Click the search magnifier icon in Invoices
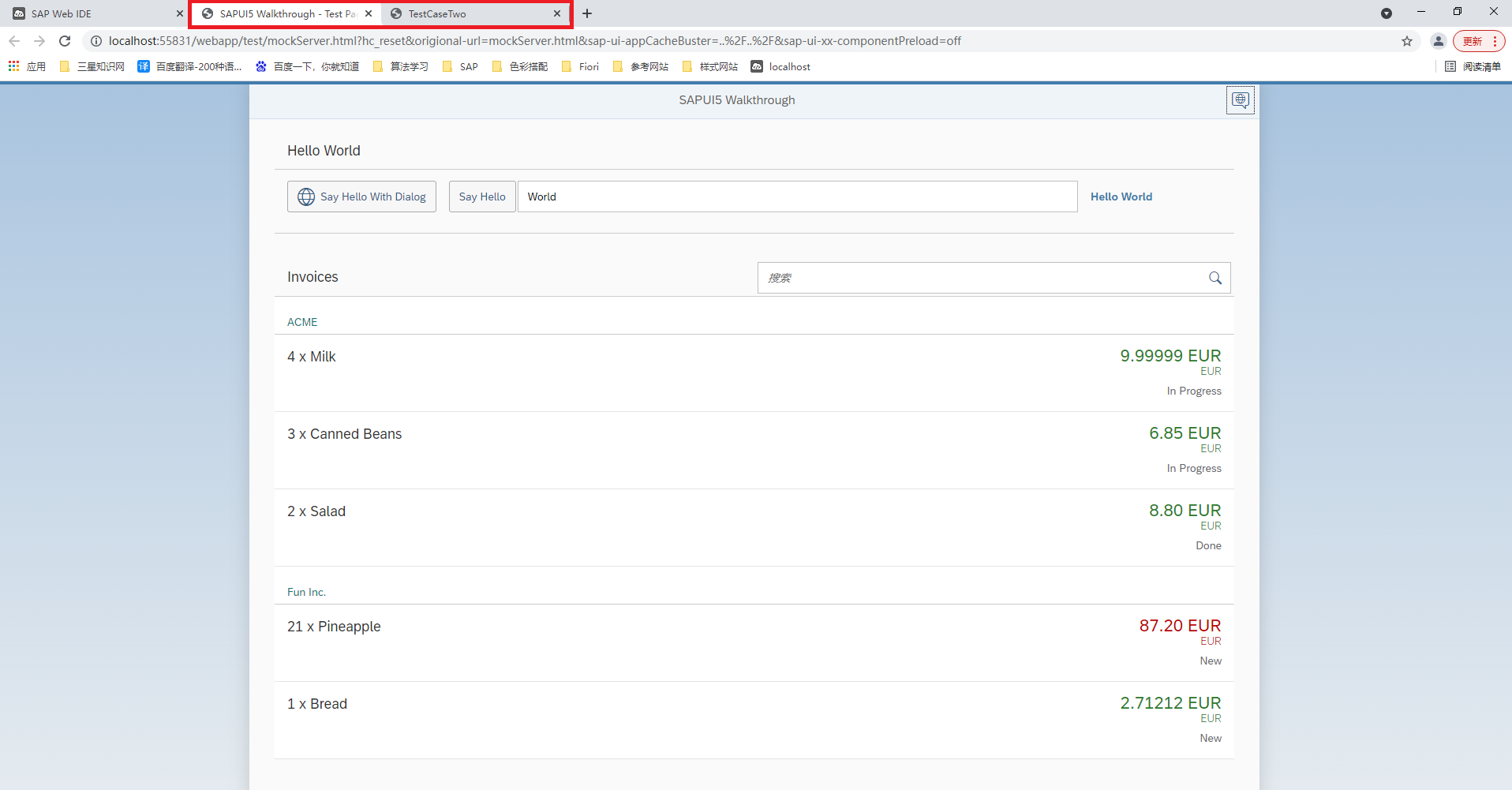Screen dimensions: 1512x790 click(1215, 278)
